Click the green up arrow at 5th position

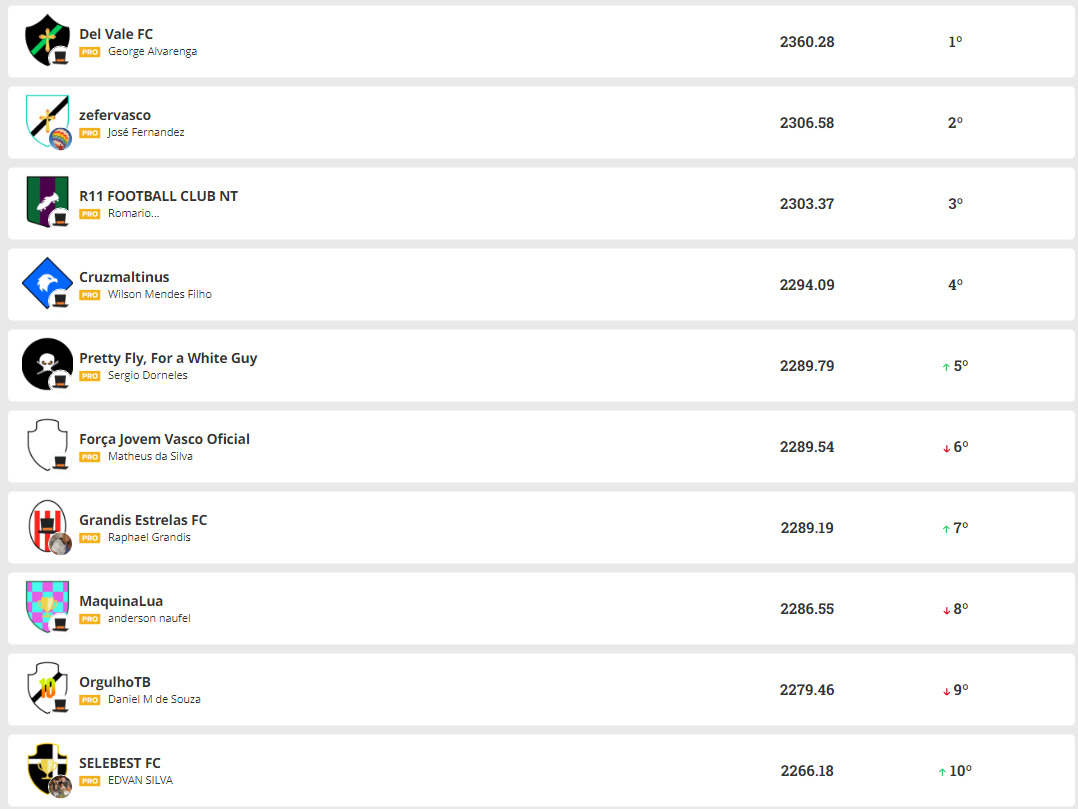tap(946, 367)
